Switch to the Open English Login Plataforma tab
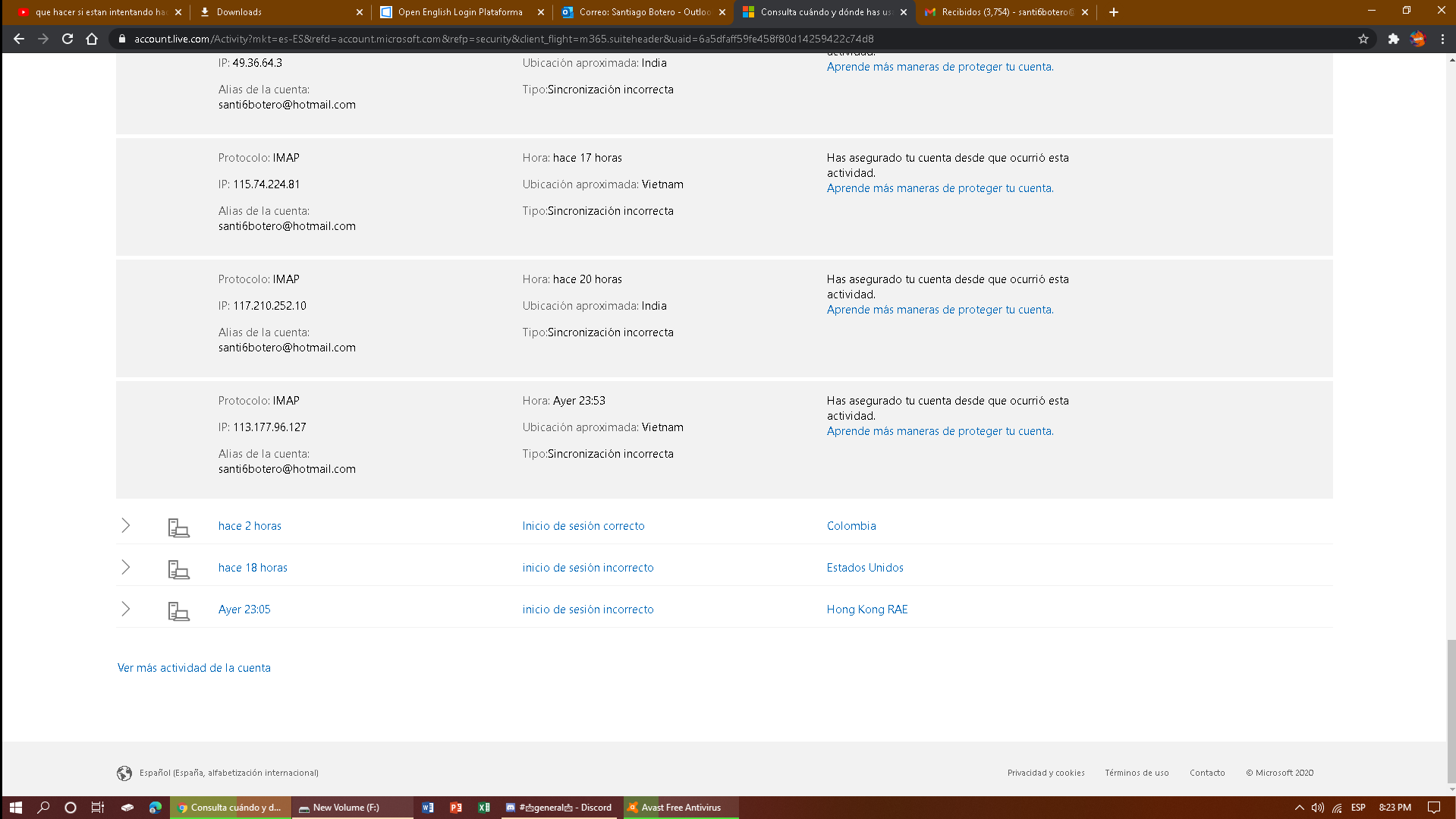Screen dimensions: 1456x819 [x=462, y=12]
